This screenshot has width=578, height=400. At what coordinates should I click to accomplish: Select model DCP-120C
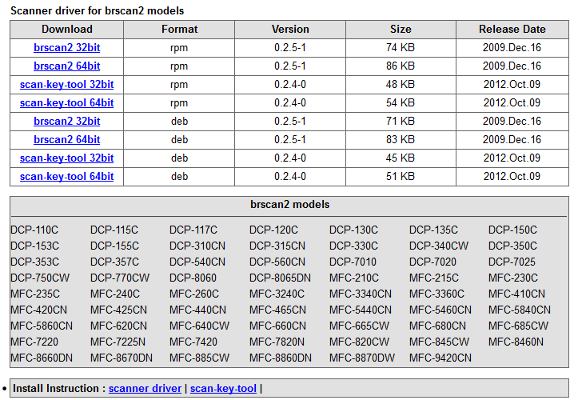(x=274, y=230)
